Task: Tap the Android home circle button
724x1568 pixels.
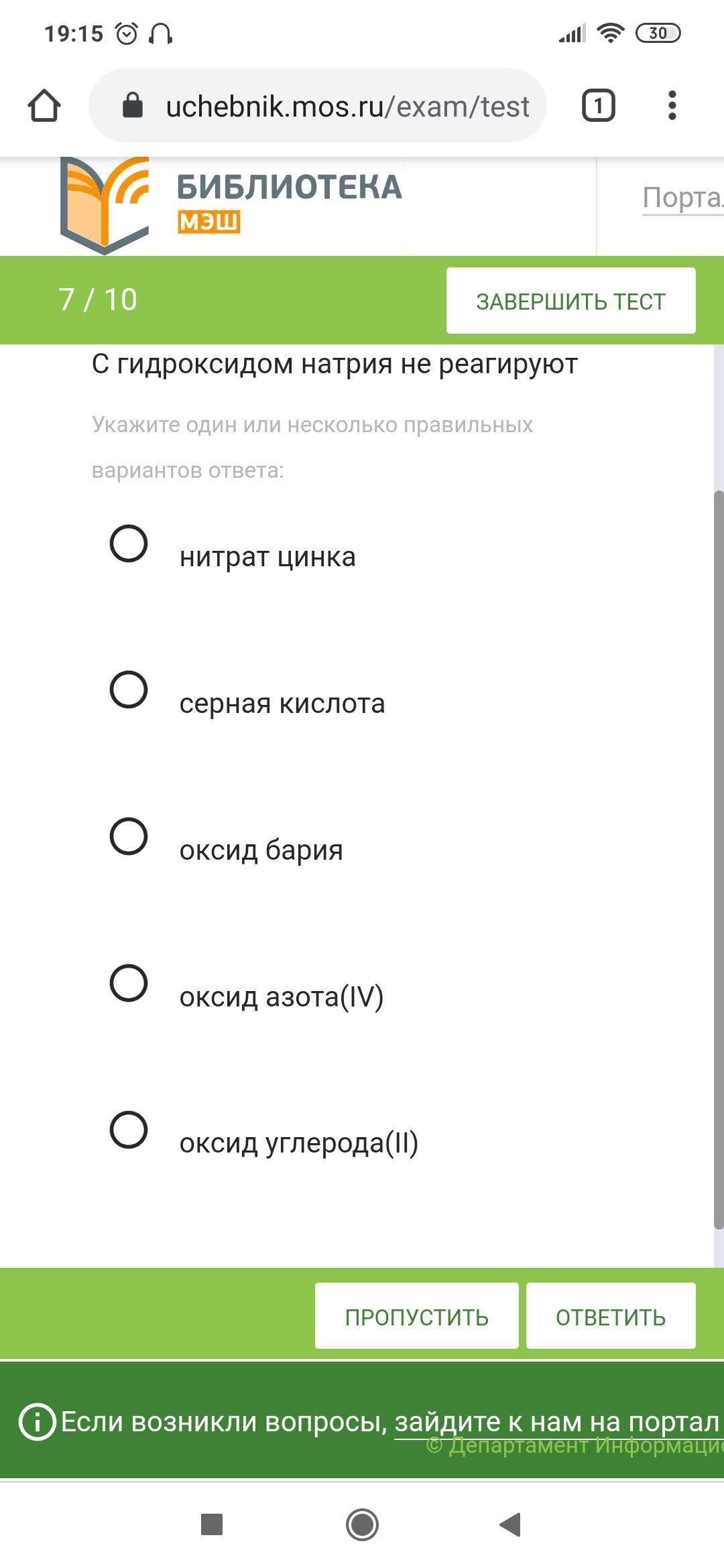Action: (362, 1524)
